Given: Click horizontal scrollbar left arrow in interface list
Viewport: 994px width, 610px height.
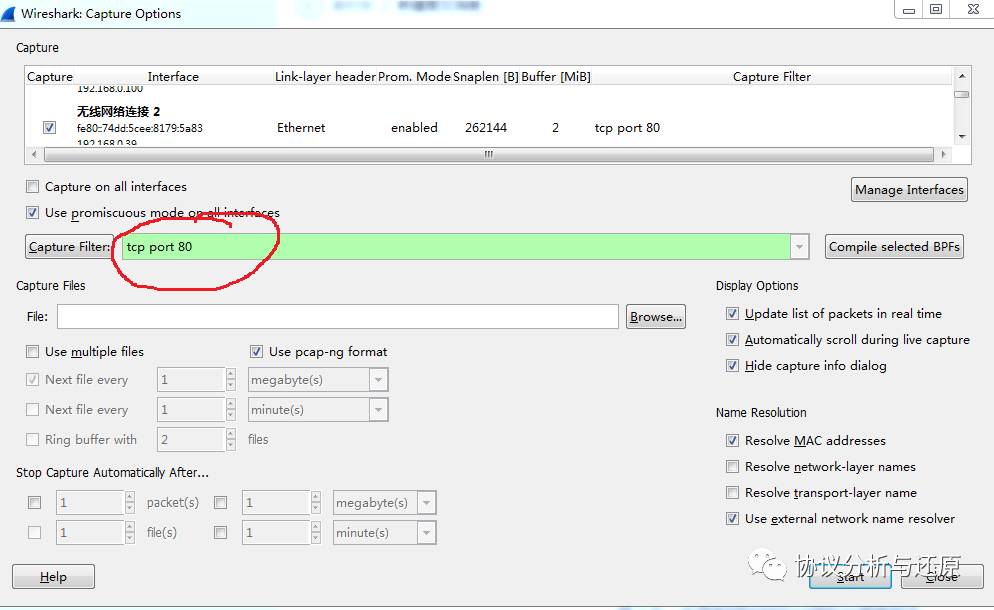Looking at the screenshot, I should click(x=34, y=154).
